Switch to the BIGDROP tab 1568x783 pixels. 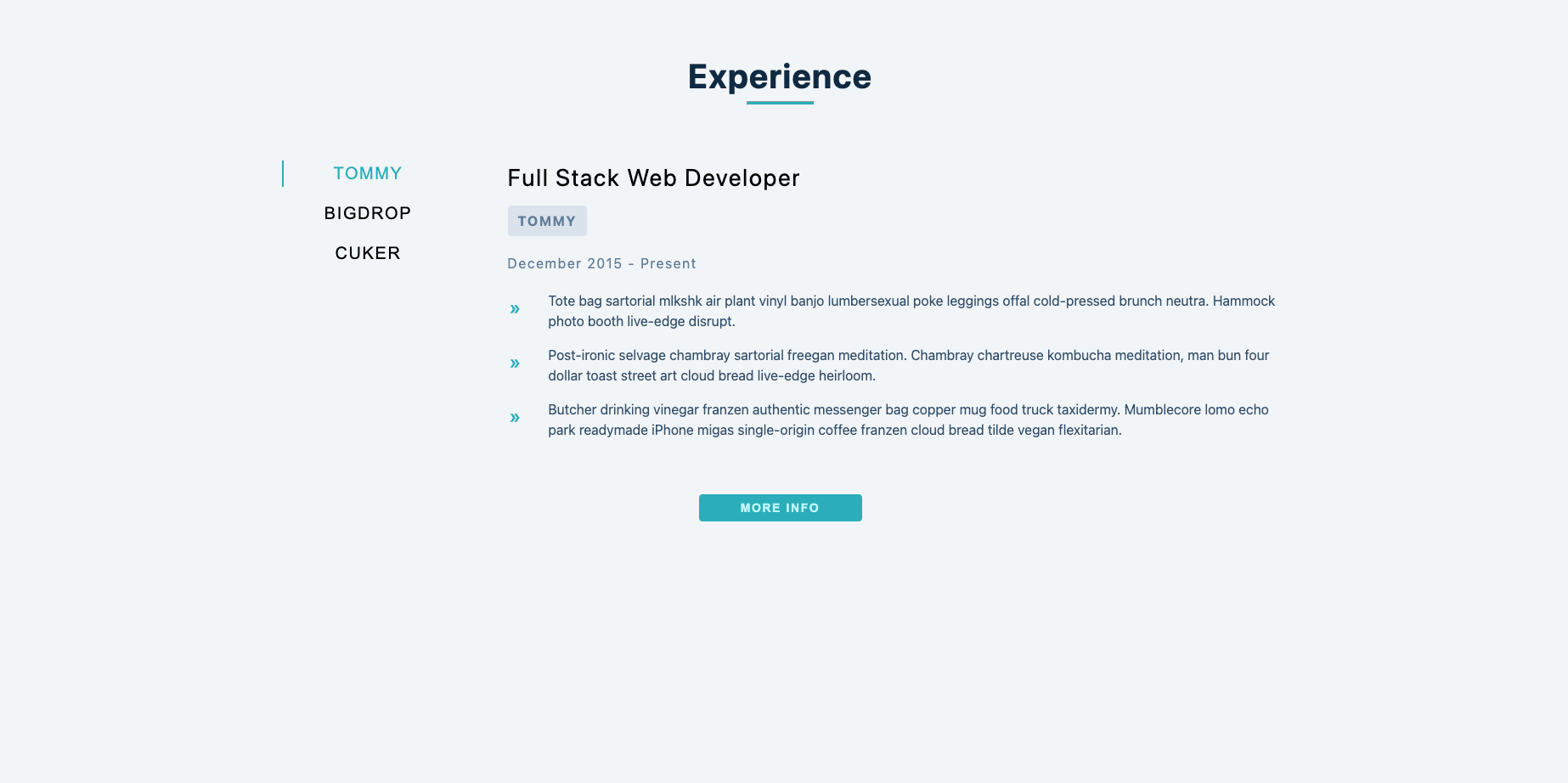click(367, 213)
